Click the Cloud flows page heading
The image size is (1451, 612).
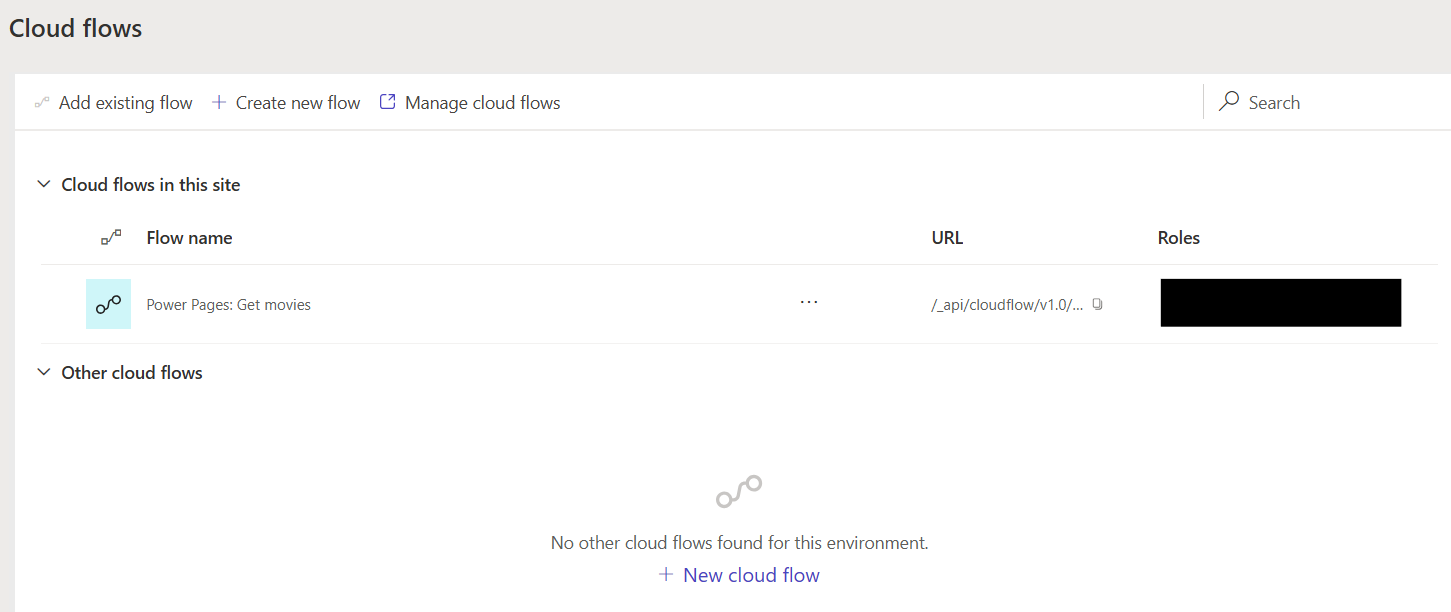coord(76,29)
